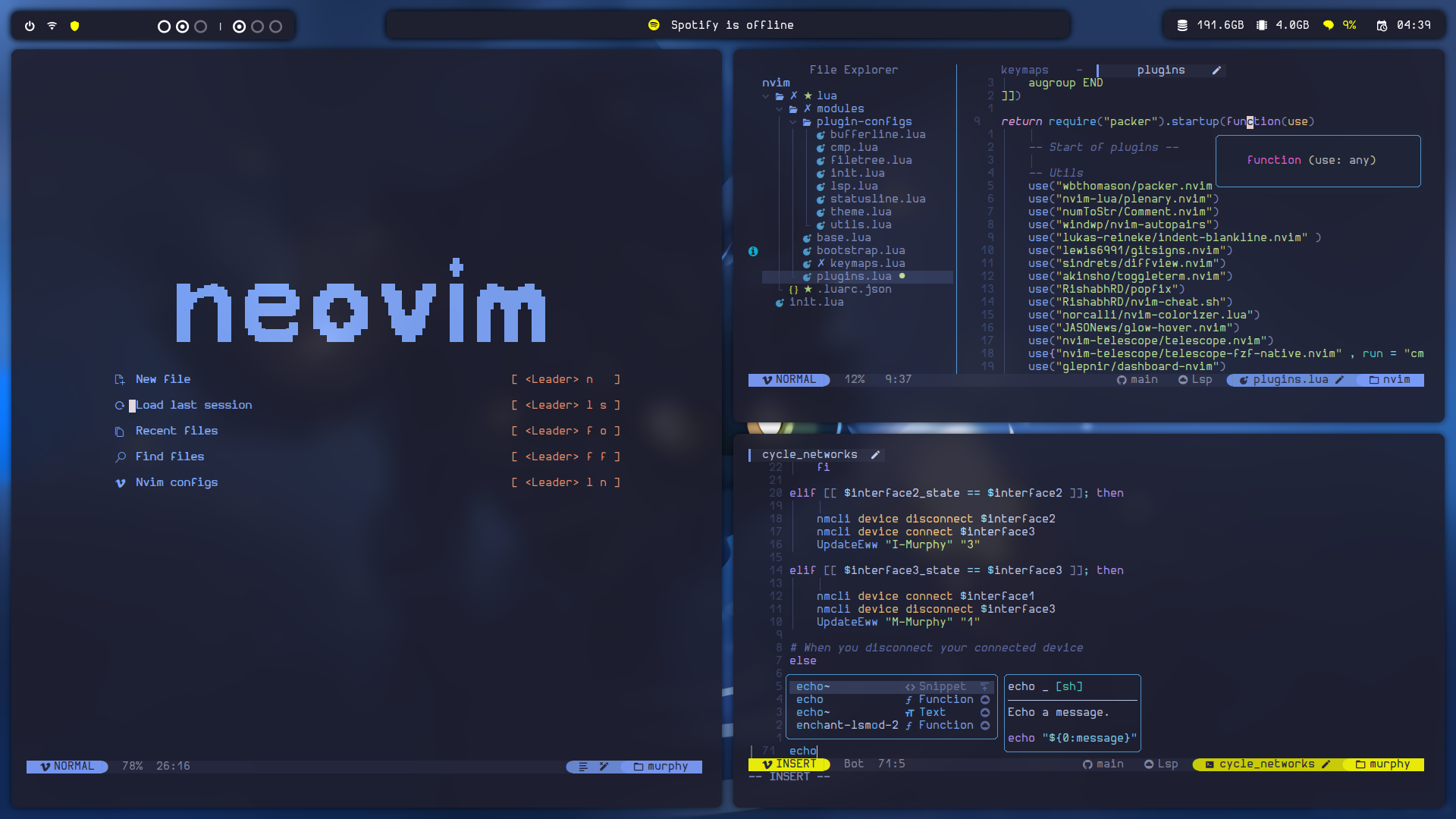Collapse the lua folder chevron

pos(766,96)
